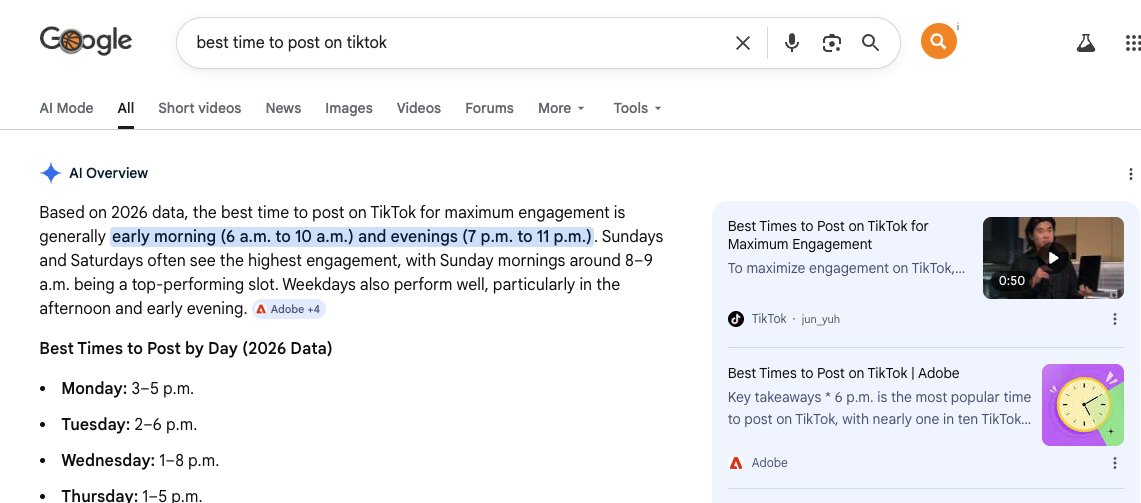The height and width of the screenshot is (503, 1141).
Task: Click the Adobe 'Key takeaways' snippet text
Action: 879,408
